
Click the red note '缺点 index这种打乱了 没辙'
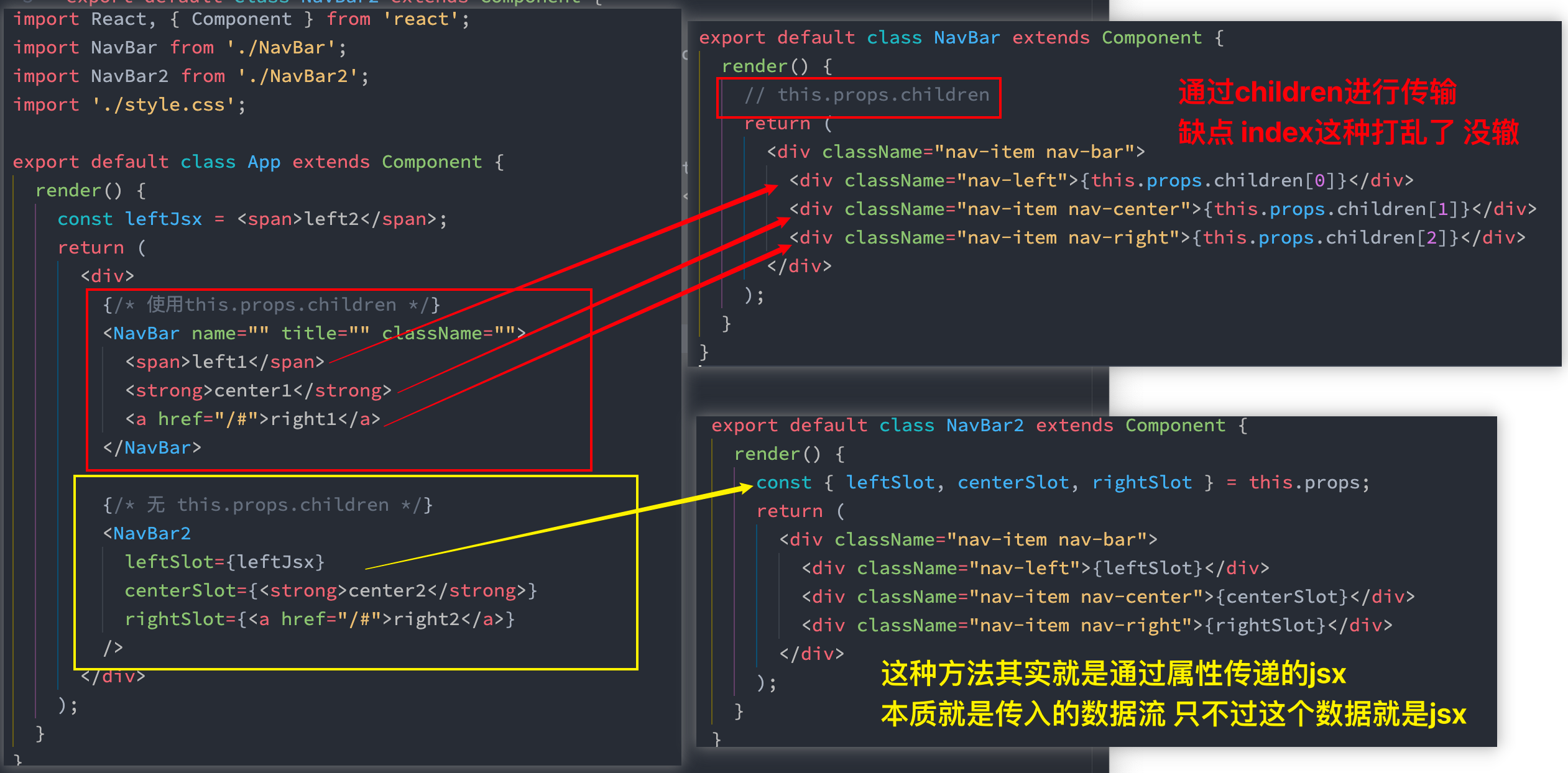[1348, 133]
